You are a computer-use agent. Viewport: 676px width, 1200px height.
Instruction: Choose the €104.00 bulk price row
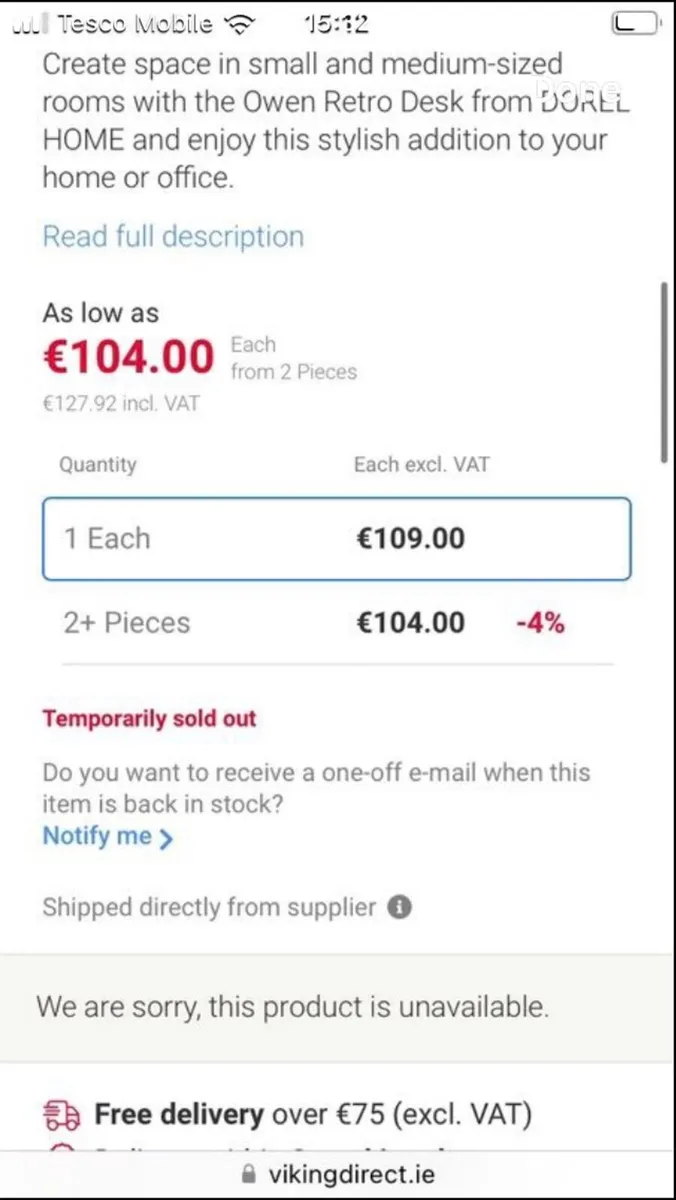pos(411,623)
